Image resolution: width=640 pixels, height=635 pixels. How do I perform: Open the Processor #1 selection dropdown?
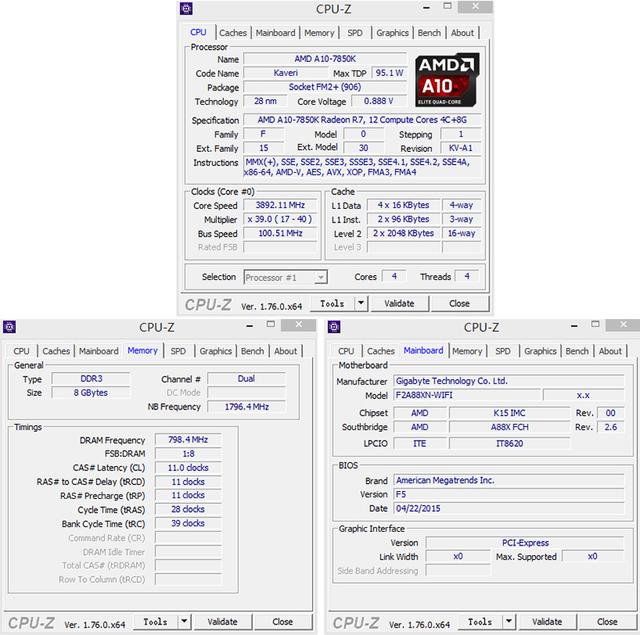point(285,278)
